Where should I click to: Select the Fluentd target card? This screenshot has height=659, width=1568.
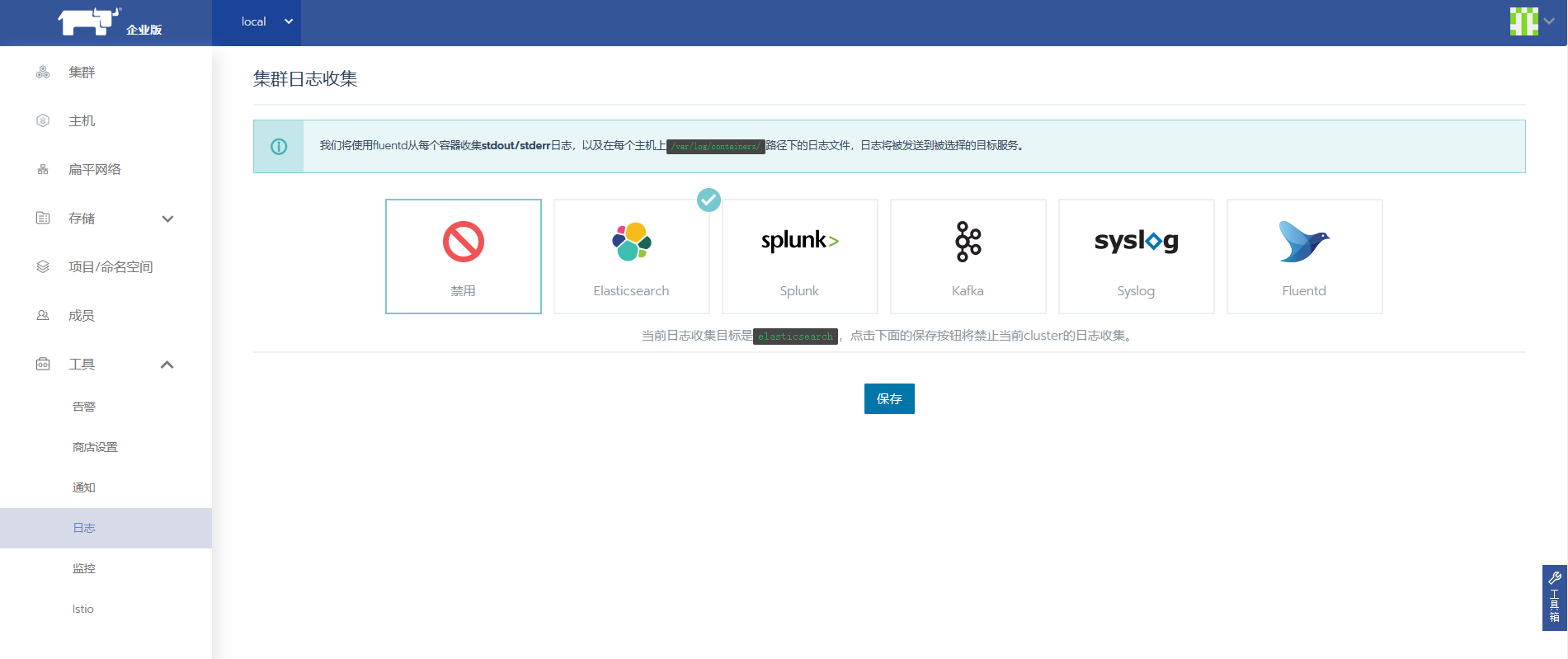coord(1305,257)
